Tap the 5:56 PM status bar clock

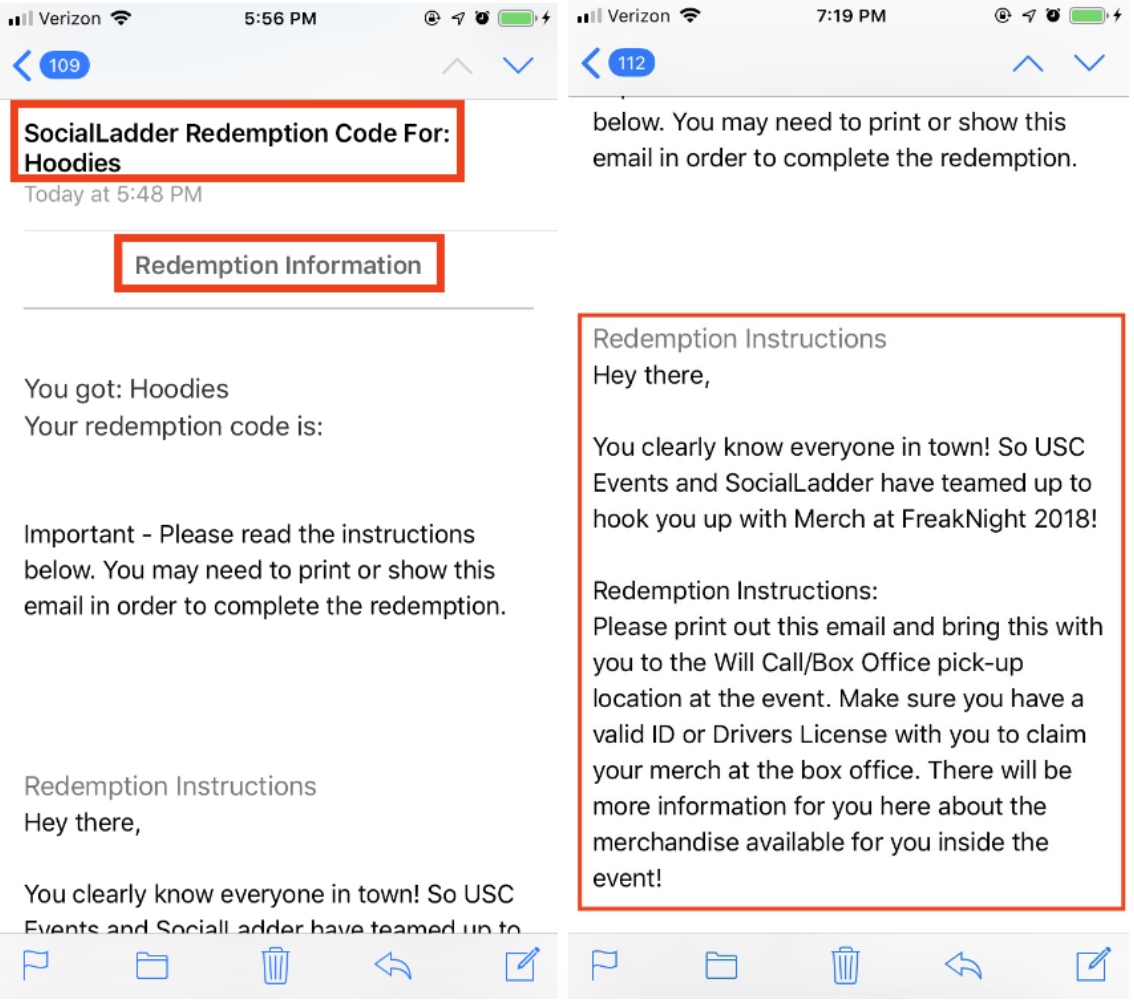pyautogui.click(x=280, y=18)
